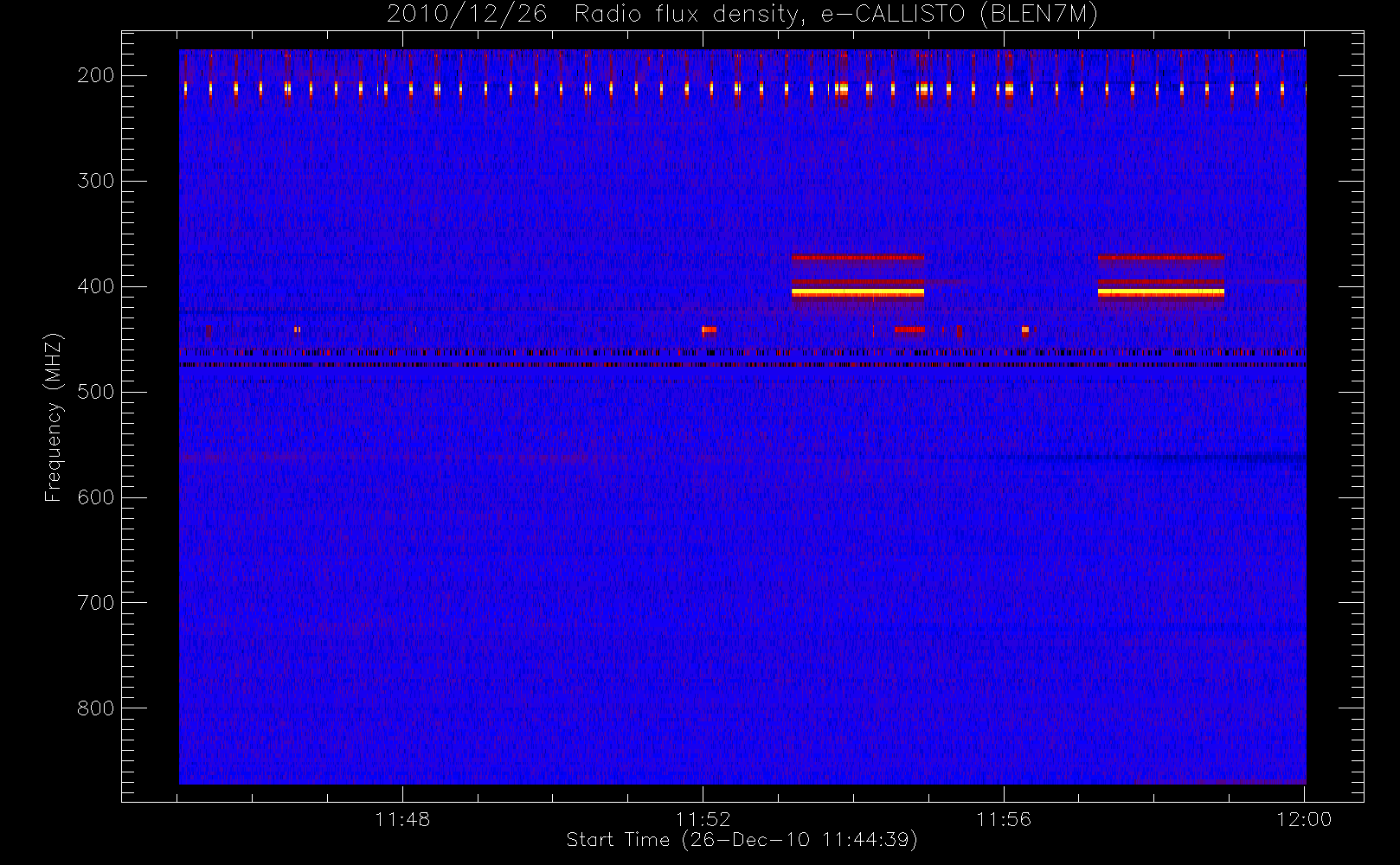This screenshot has width=1400, height=865.
Task: Click the 11:56 time tick label
Action: [x=1004, y=819]
